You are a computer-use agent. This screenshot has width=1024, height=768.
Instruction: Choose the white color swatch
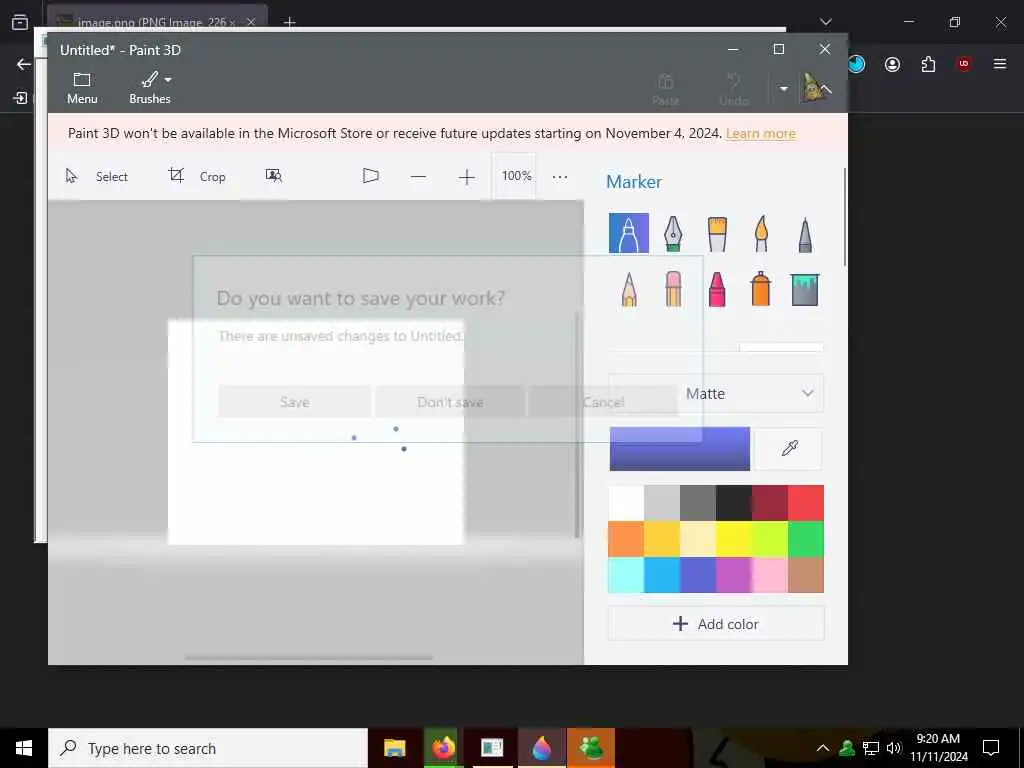click(626, 503)
